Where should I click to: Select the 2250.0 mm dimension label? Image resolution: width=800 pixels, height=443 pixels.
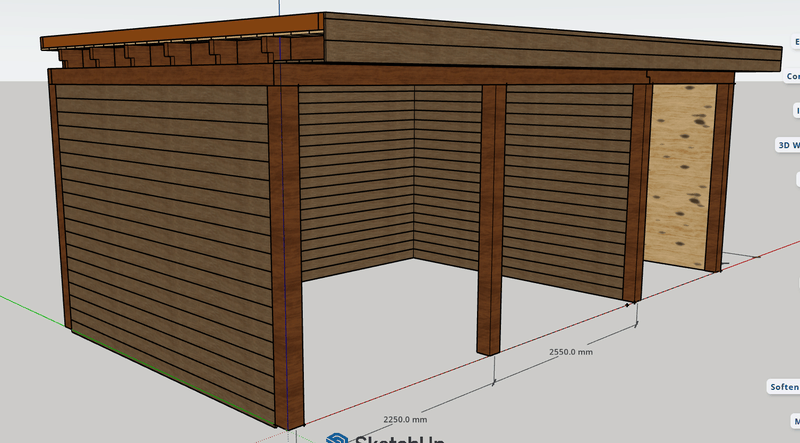(x=405, y=420)
